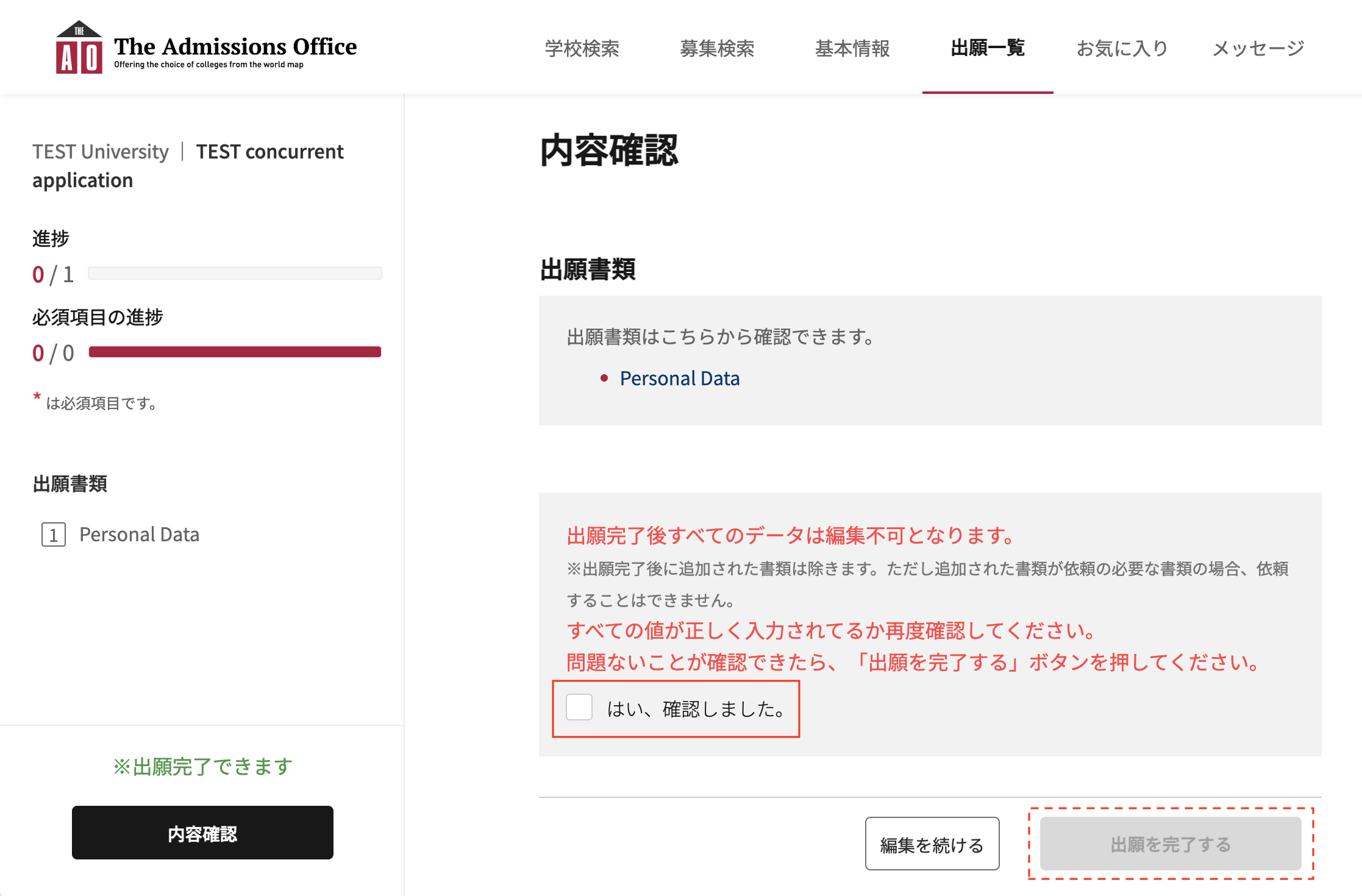Click the 編集を続ける button
Viewport: 1362px width, 896px height.
pyautogui.click(x=932, y=844)
